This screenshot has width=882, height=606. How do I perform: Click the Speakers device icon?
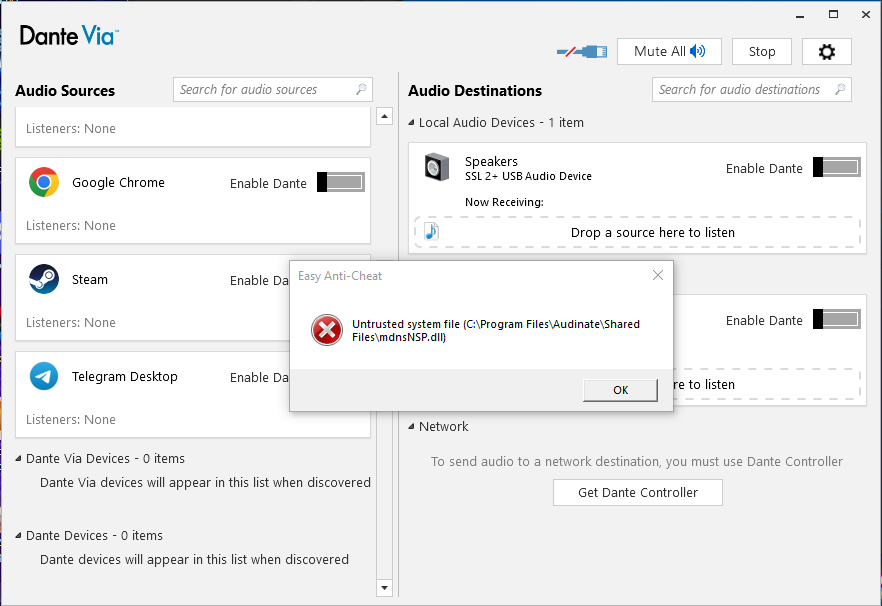pos(437,167)
